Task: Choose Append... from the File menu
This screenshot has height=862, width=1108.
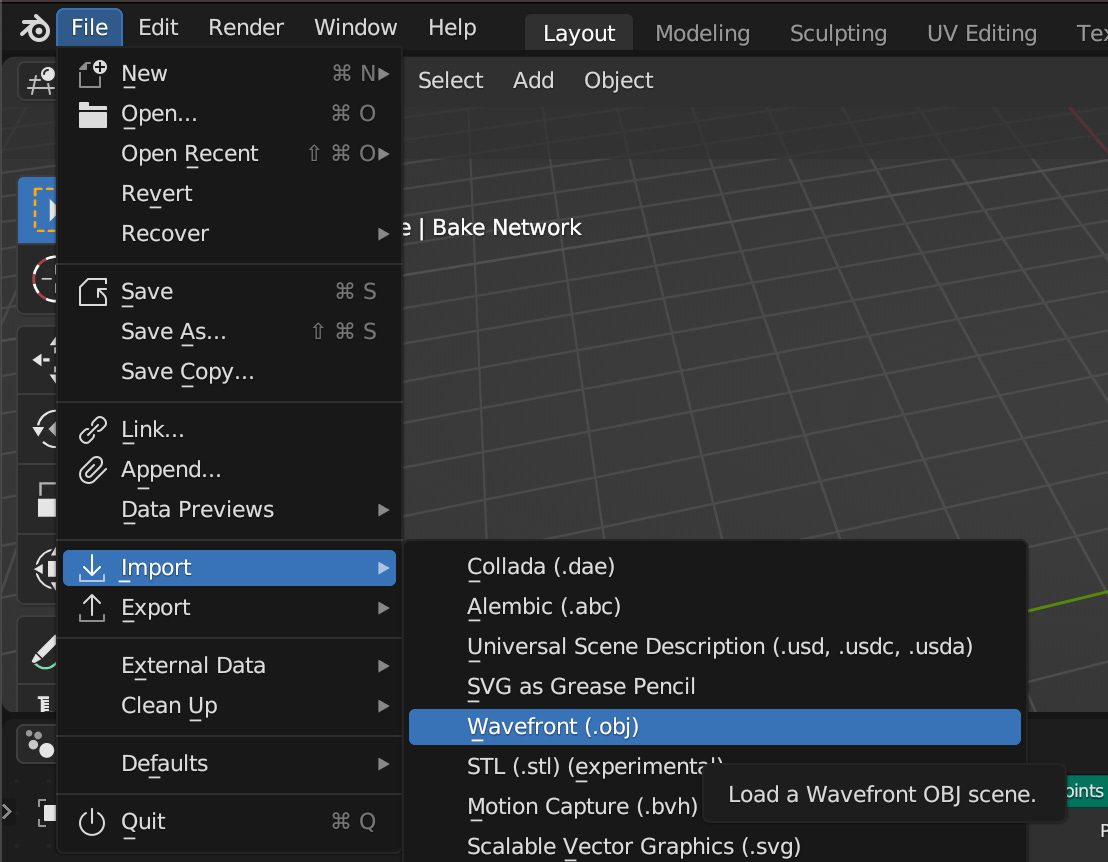Action: point(229,470)
